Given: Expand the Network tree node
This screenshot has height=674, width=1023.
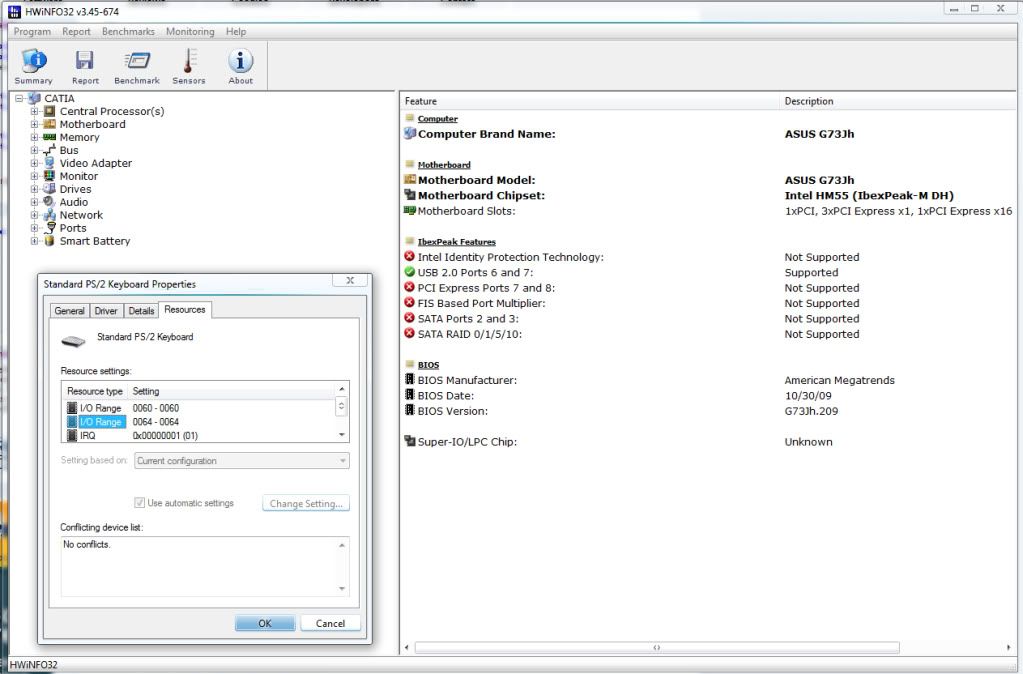Looking at the screenshot, I should (35, 215).
